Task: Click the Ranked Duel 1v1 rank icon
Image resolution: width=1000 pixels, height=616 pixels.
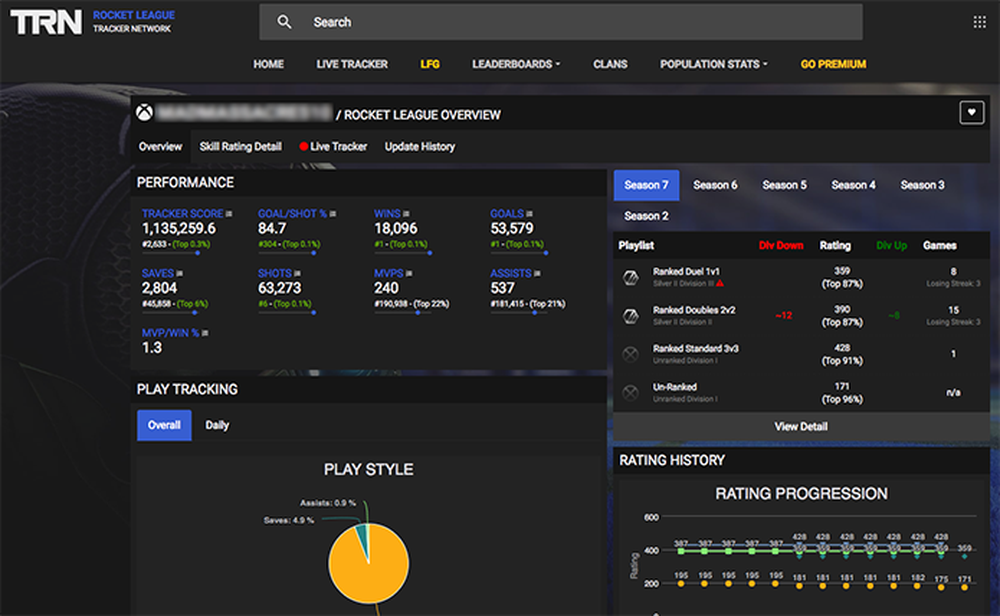Action: click(x=630, y=278)
